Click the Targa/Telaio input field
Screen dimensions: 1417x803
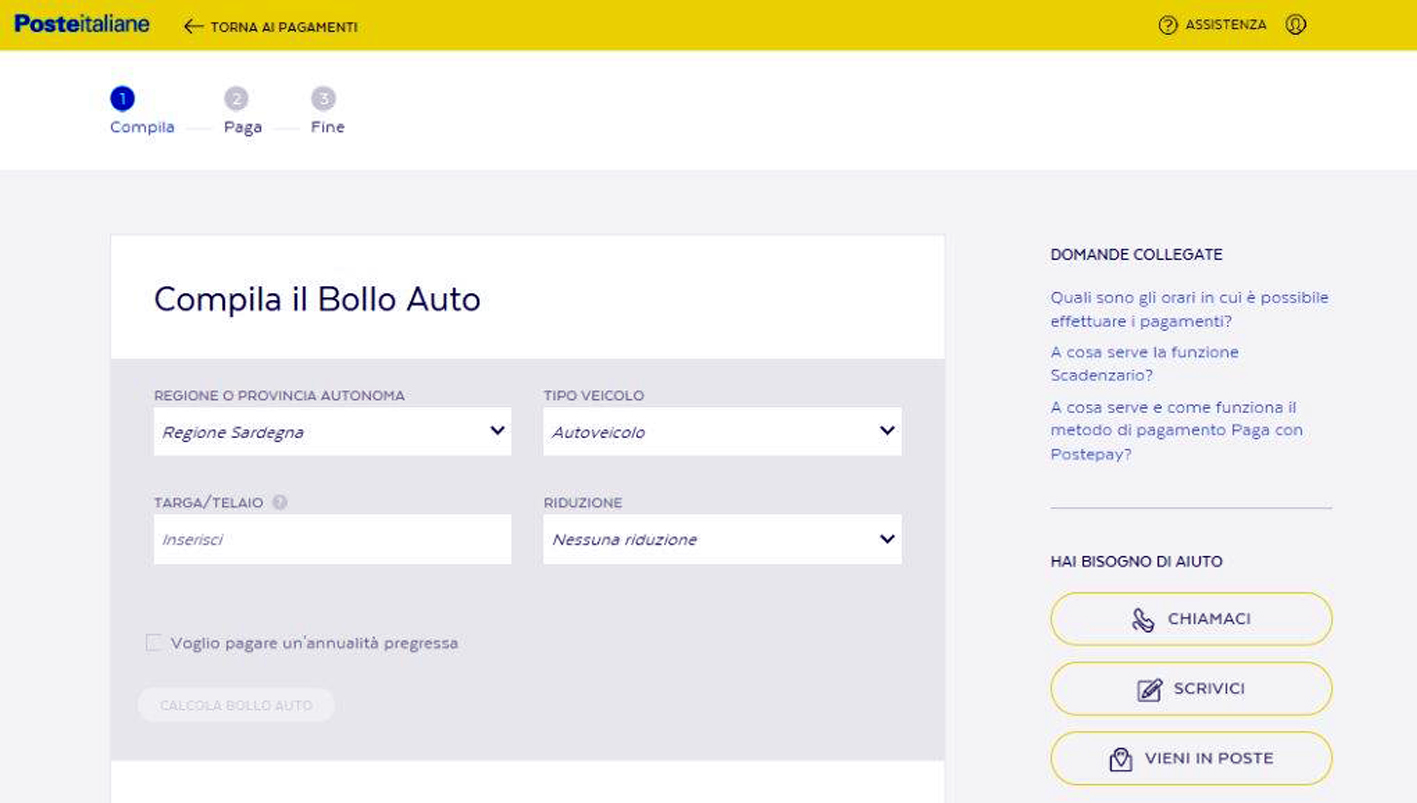point(332,540)
